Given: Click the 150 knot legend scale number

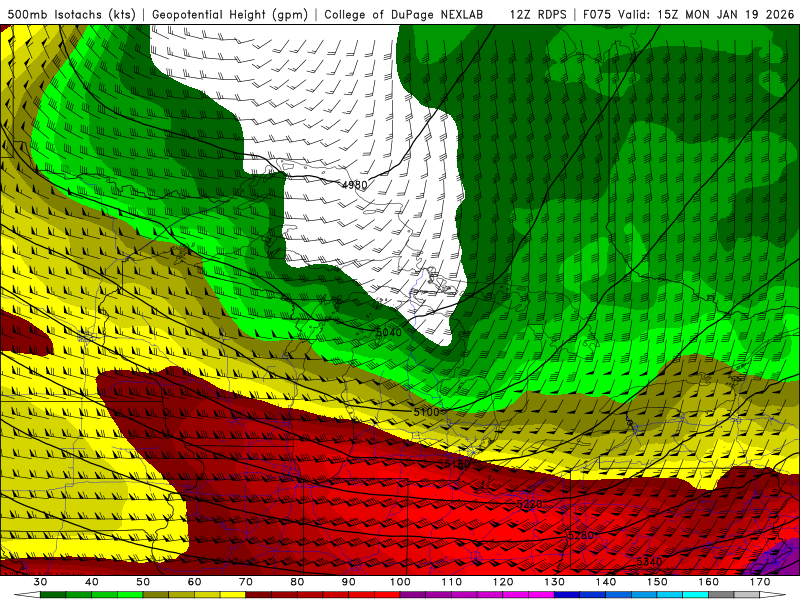Looking at the screenshot, I should pos(658,582).
